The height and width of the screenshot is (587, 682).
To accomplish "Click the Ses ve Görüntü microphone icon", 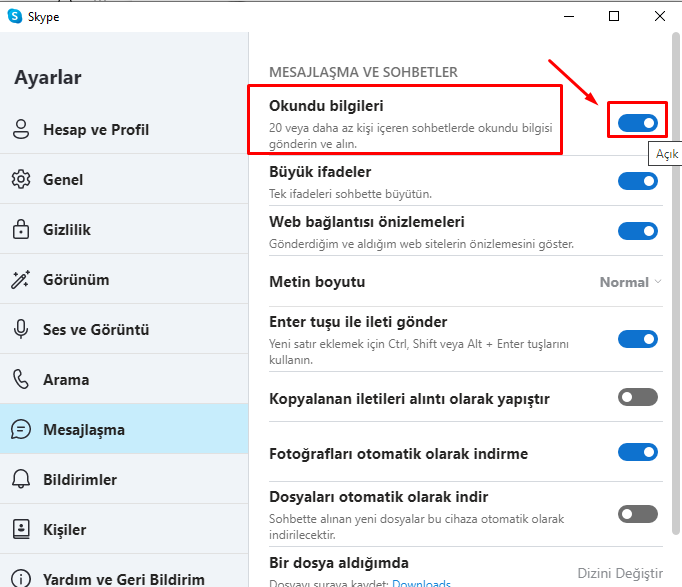I will click(21, 329).
